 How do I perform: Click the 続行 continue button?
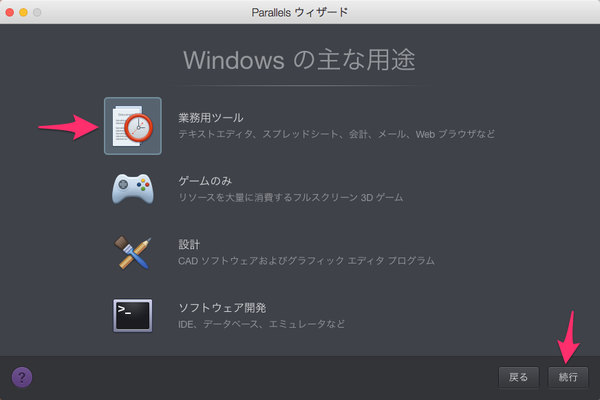pos(568,377)
